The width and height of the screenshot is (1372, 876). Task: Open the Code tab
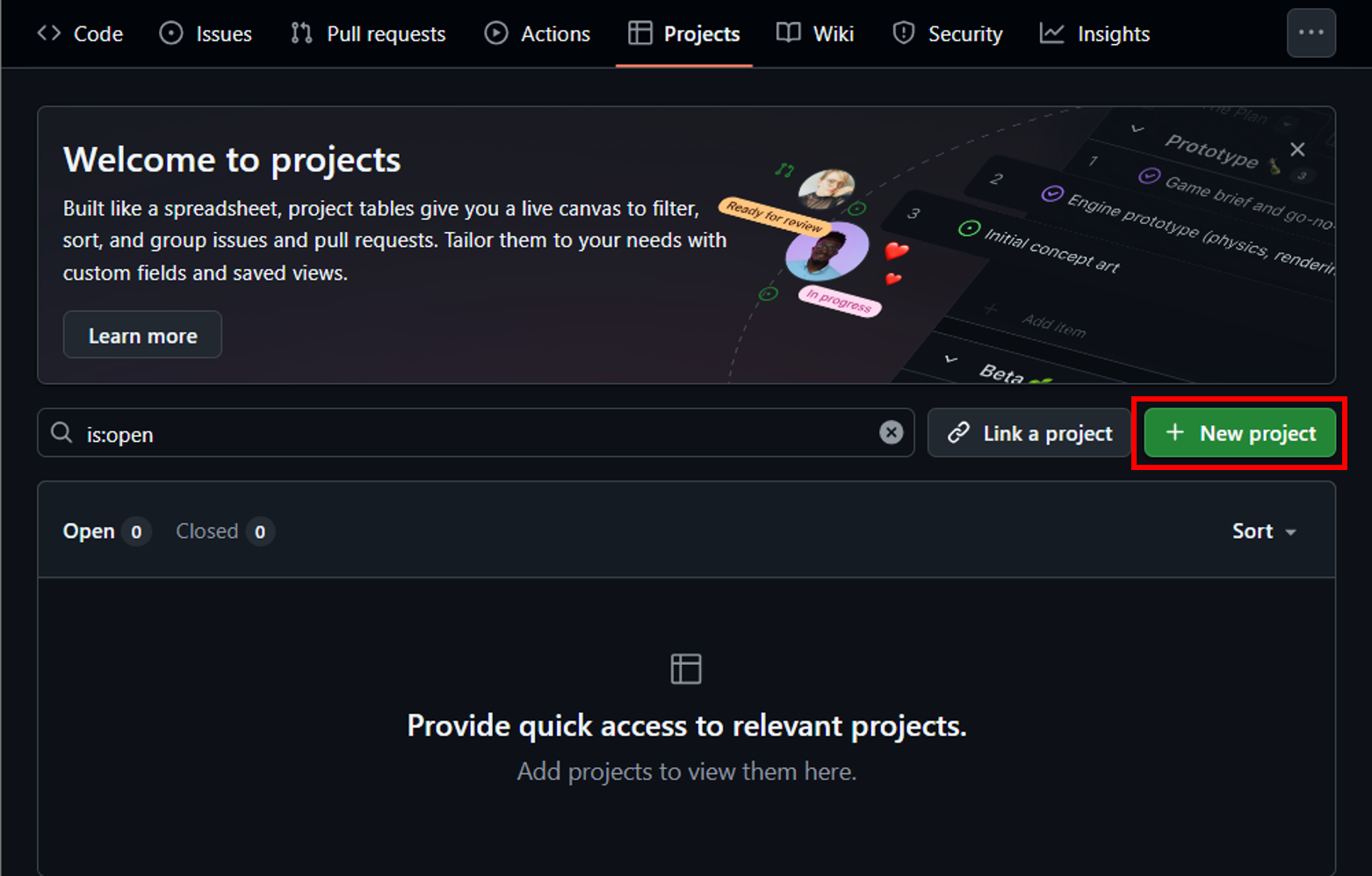80,34
